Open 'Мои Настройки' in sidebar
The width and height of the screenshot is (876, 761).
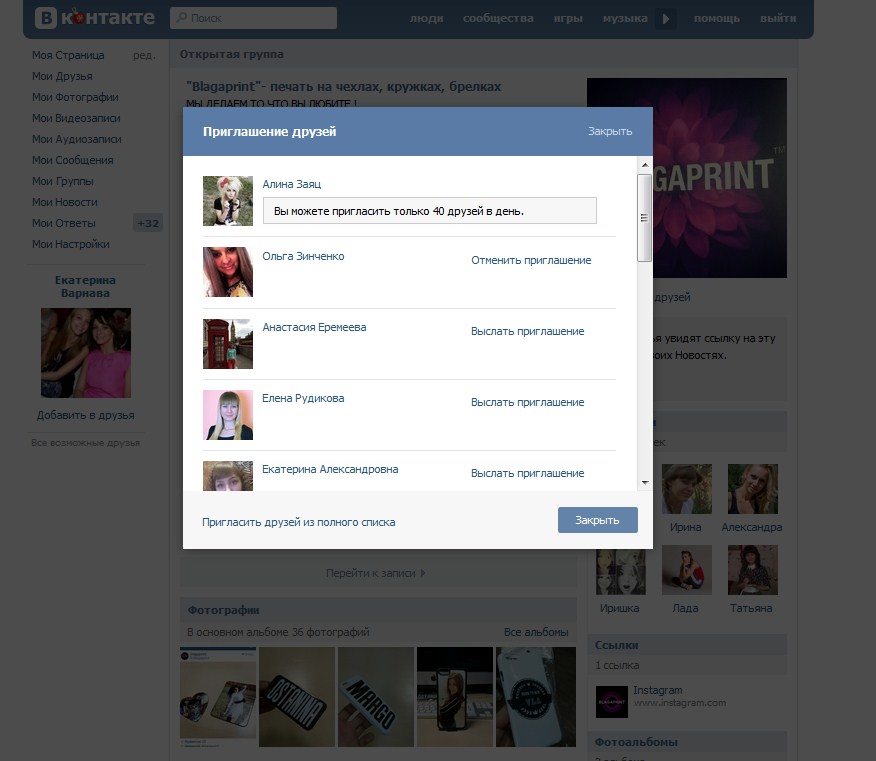click(70, 244)
